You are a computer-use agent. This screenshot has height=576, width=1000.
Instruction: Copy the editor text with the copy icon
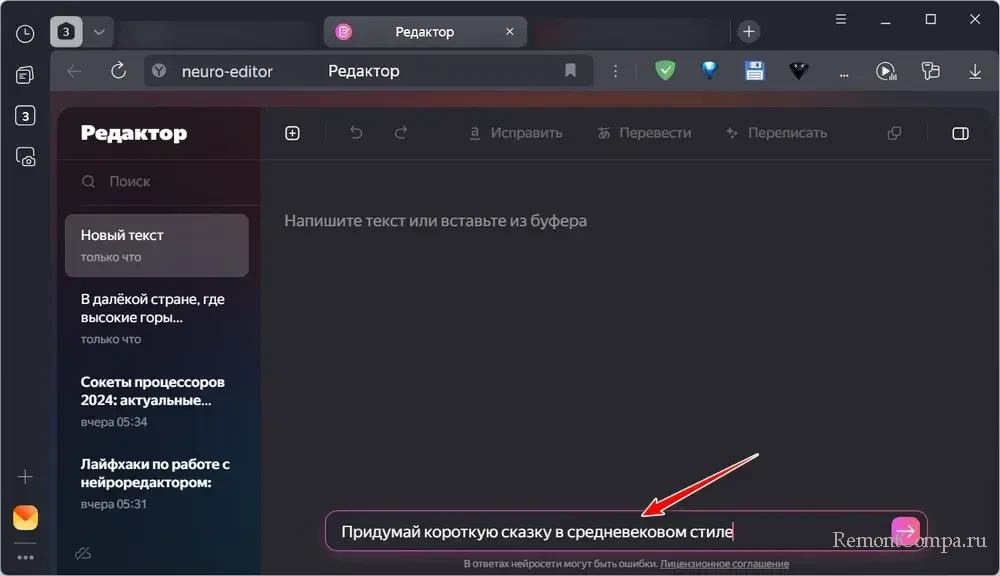tap(895, 133)
